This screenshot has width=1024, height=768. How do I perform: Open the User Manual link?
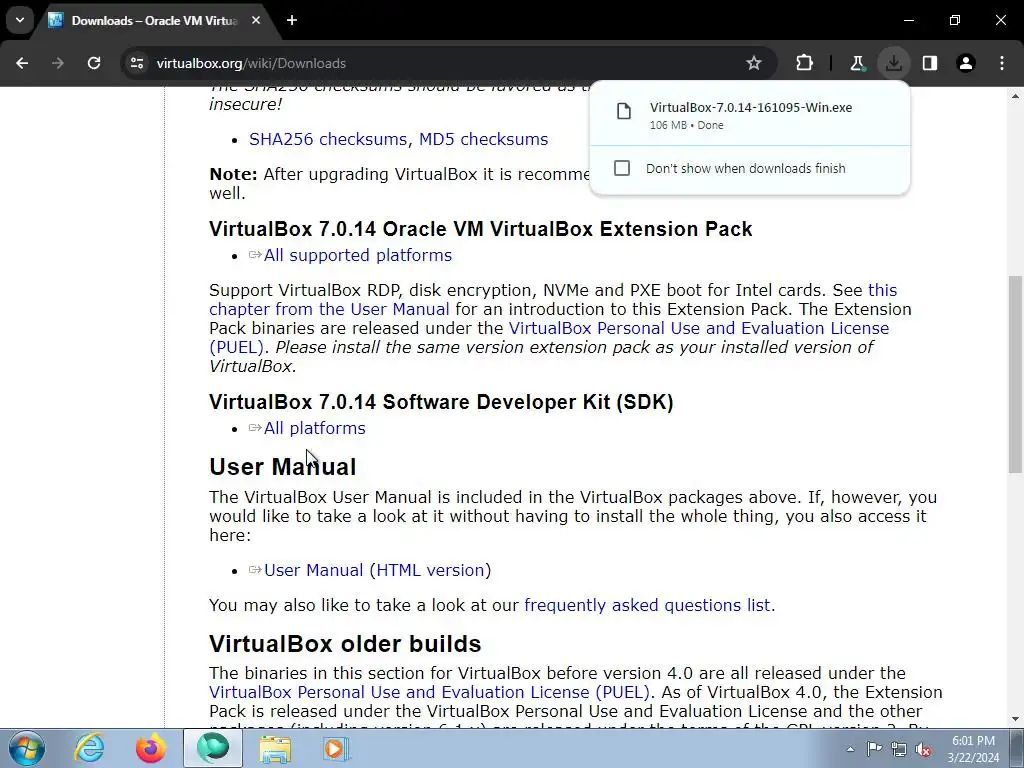(x=313, y=570)
